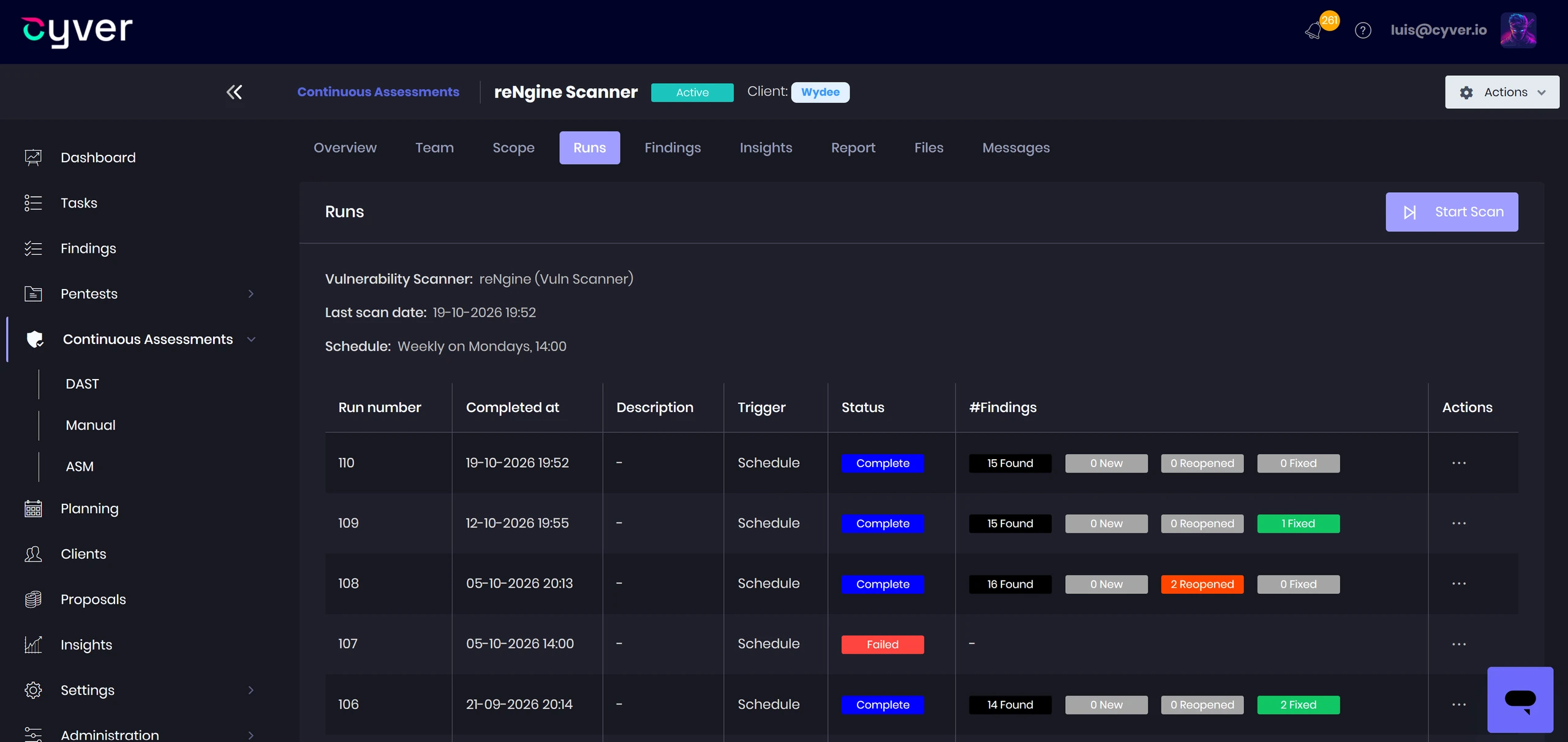Collapse the sidebar with double chevron
1568x742 pixels.
[234, 92]
